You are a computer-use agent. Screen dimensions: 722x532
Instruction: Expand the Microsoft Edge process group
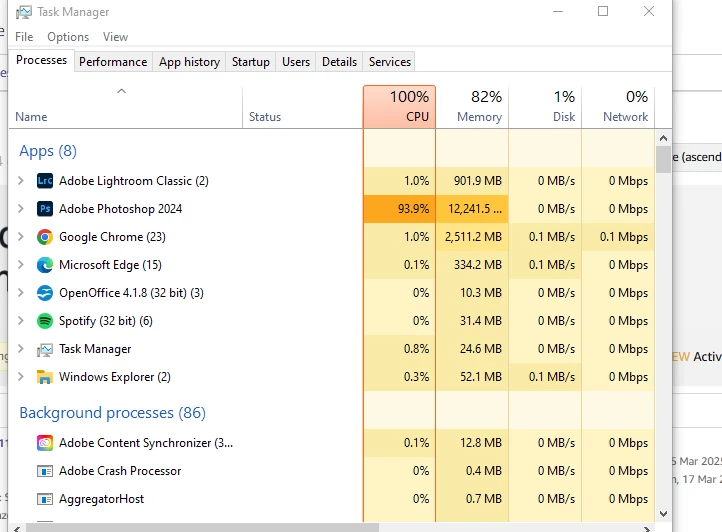pyautogui.click(x=21, y=265)
